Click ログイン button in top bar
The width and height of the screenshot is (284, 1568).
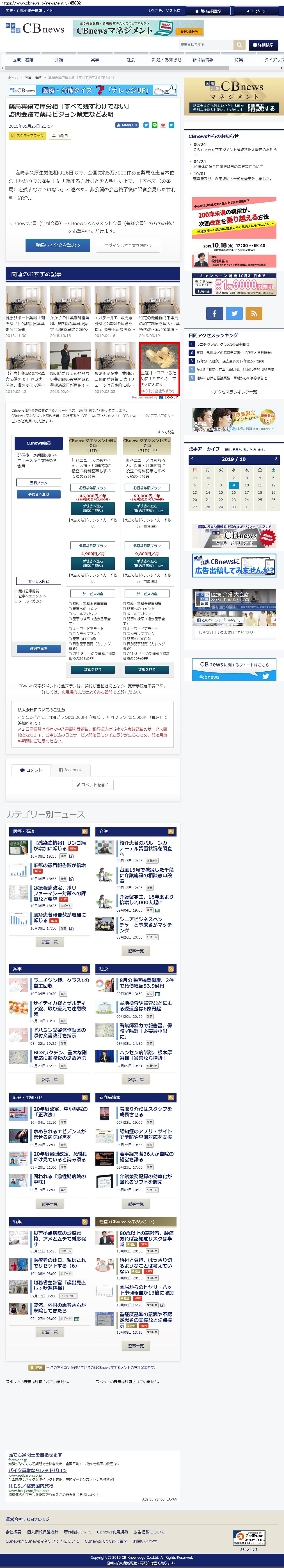point(256,11)
